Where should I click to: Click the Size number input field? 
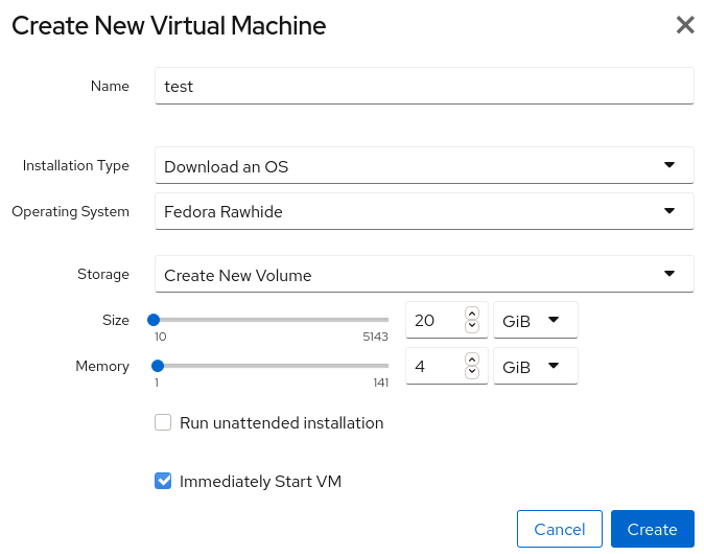[x=434, y=321]
